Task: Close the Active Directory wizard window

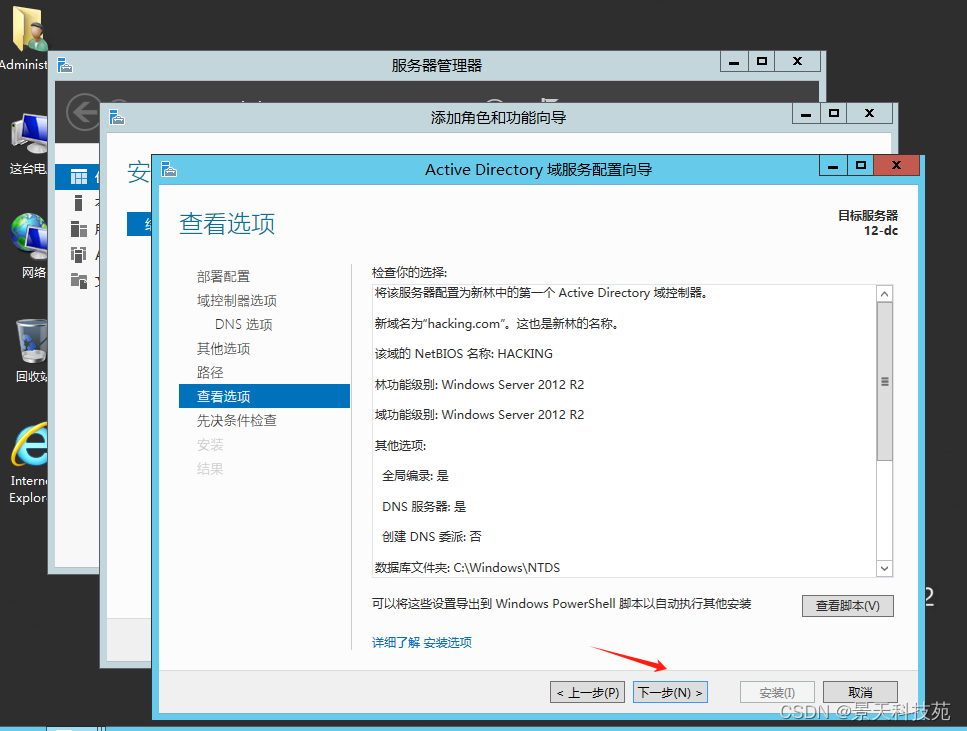Action: click(897, 166)
